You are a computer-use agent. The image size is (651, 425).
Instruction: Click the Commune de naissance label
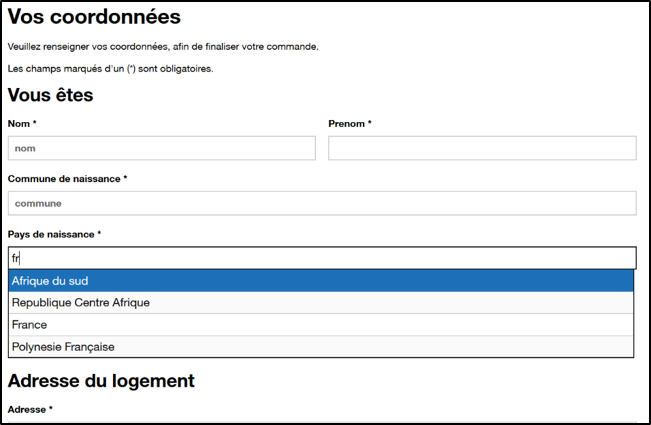[x=64, y=179]
